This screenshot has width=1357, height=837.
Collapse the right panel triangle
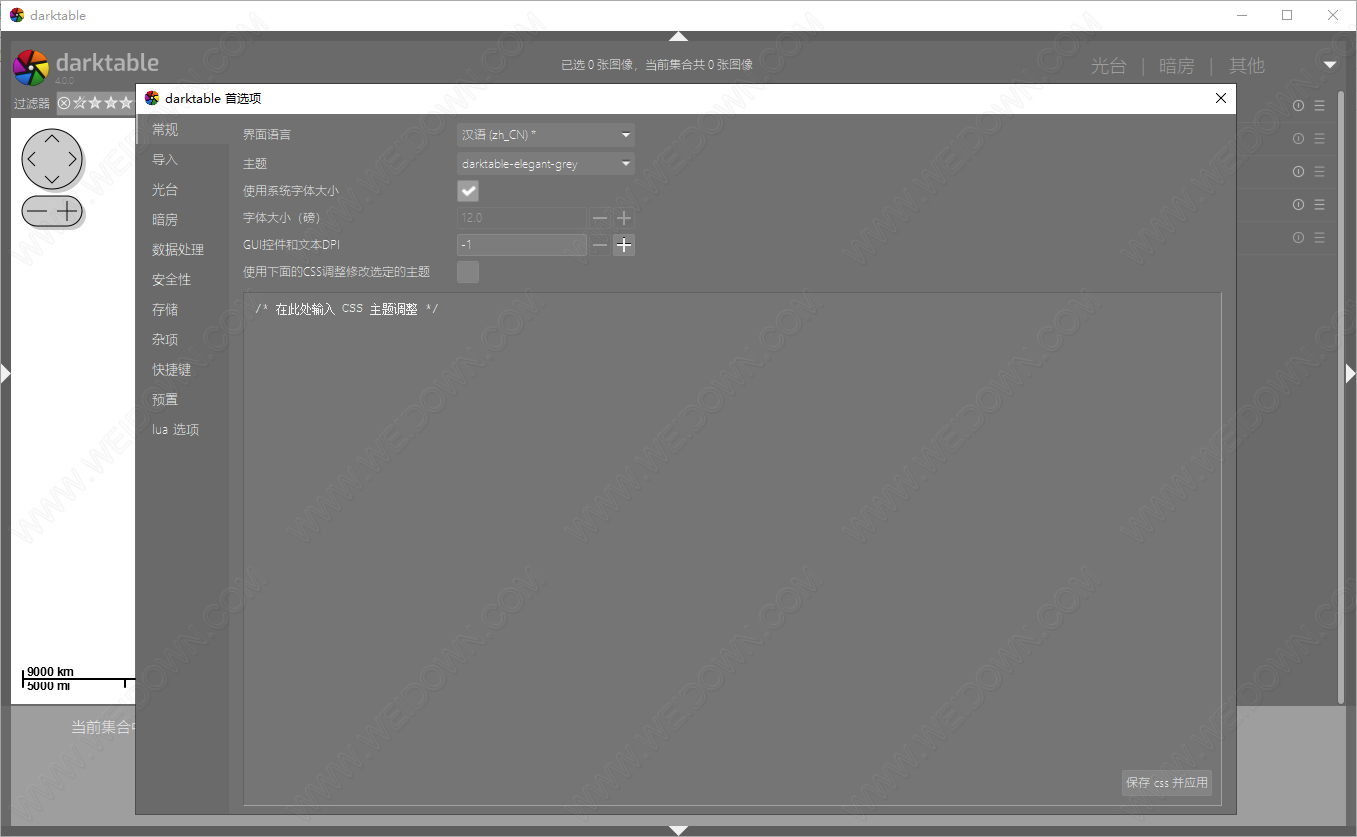point(1351,373)
